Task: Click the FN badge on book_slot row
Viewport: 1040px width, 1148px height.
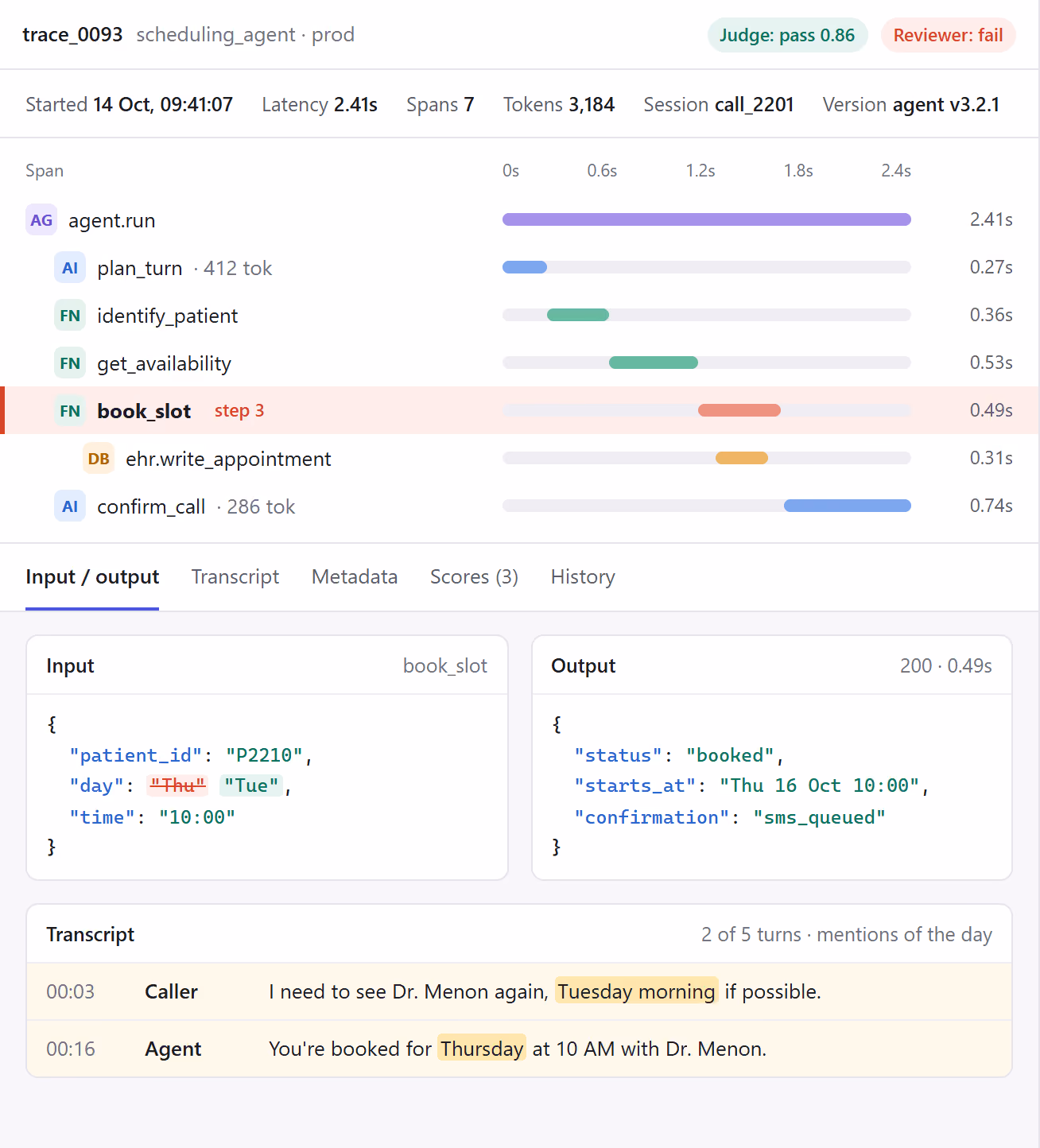Action: click(x=70, y=411)
